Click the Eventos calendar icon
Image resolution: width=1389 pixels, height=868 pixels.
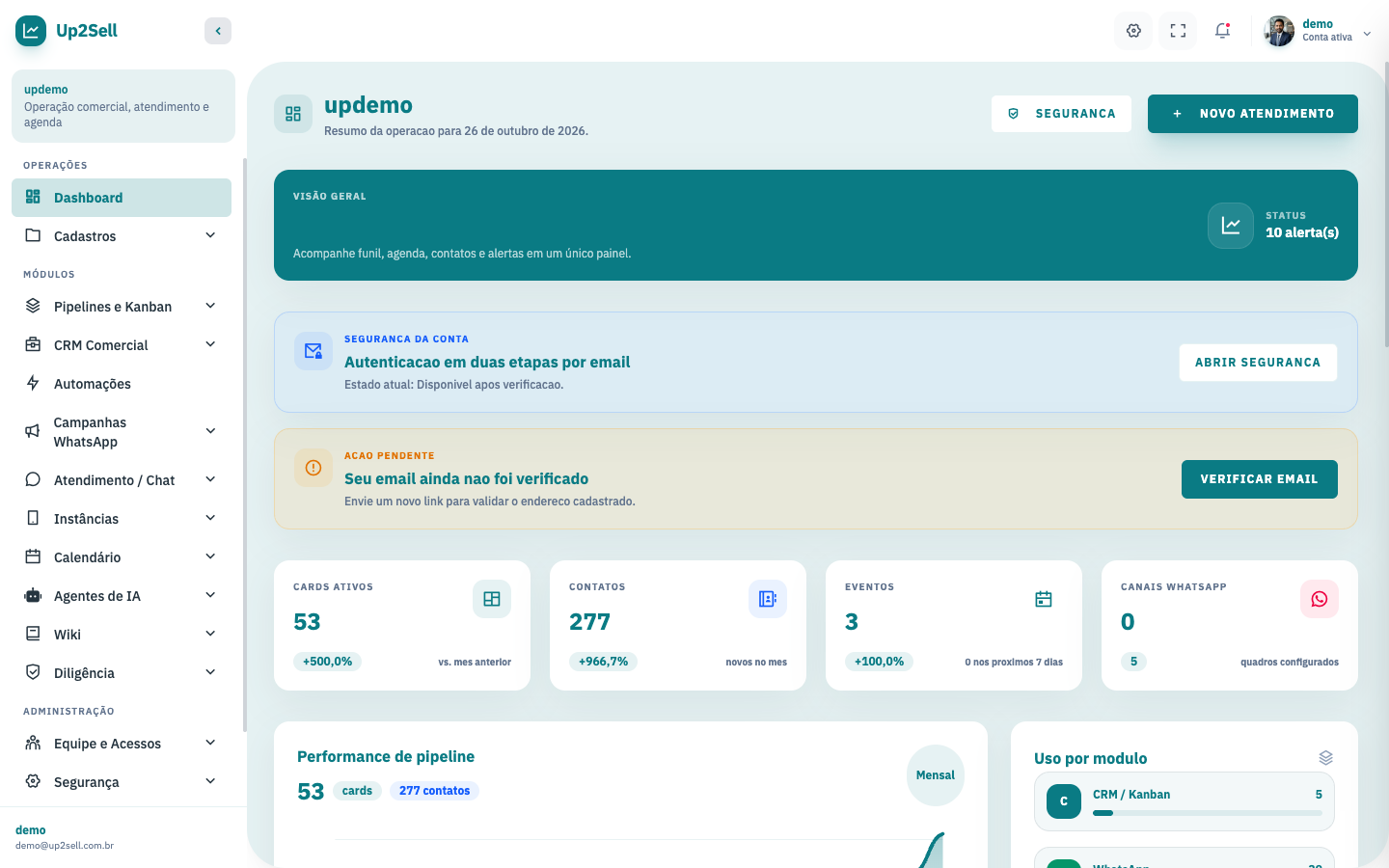1044,599
